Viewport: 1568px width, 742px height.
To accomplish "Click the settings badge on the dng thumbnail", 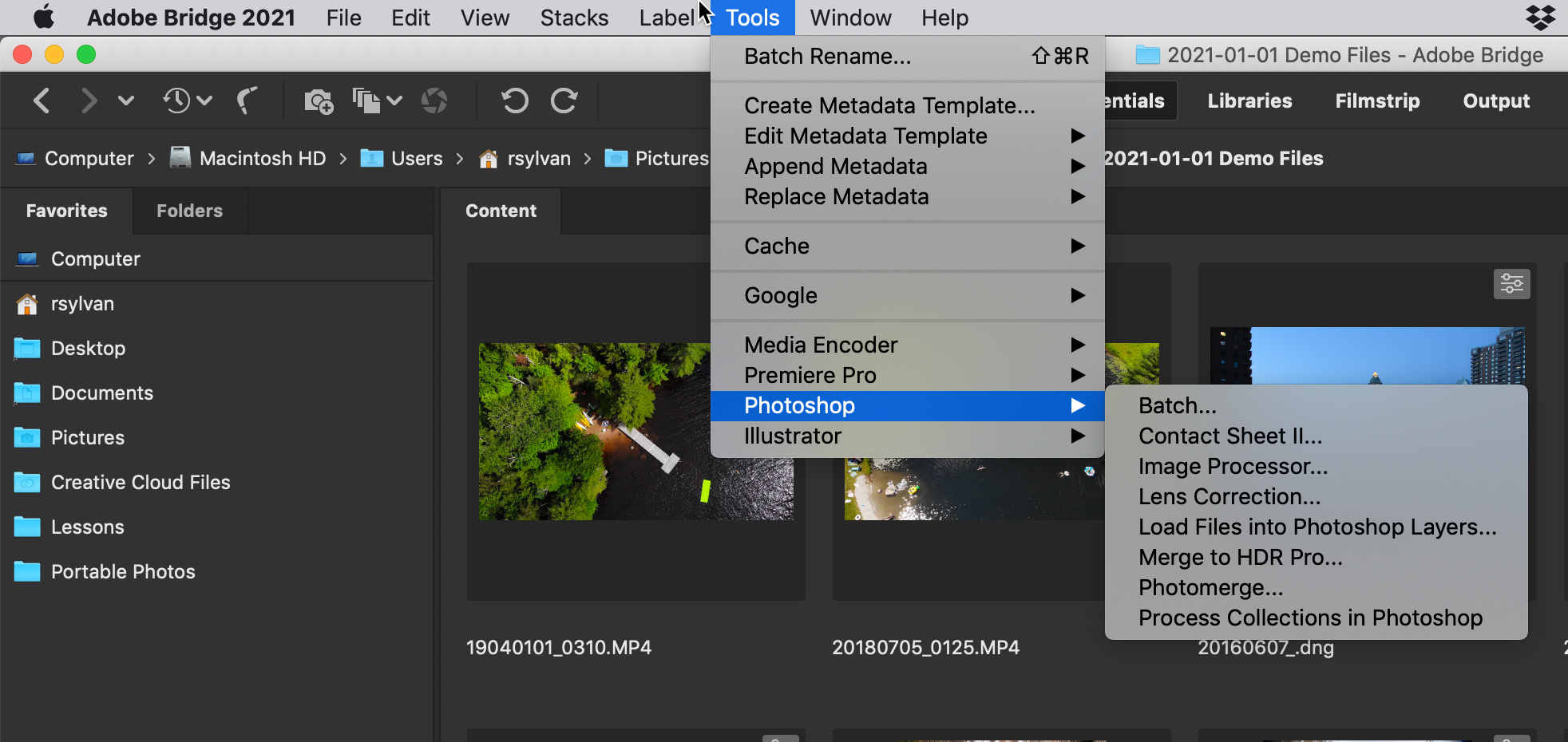I will click(x=1513, y=283).
